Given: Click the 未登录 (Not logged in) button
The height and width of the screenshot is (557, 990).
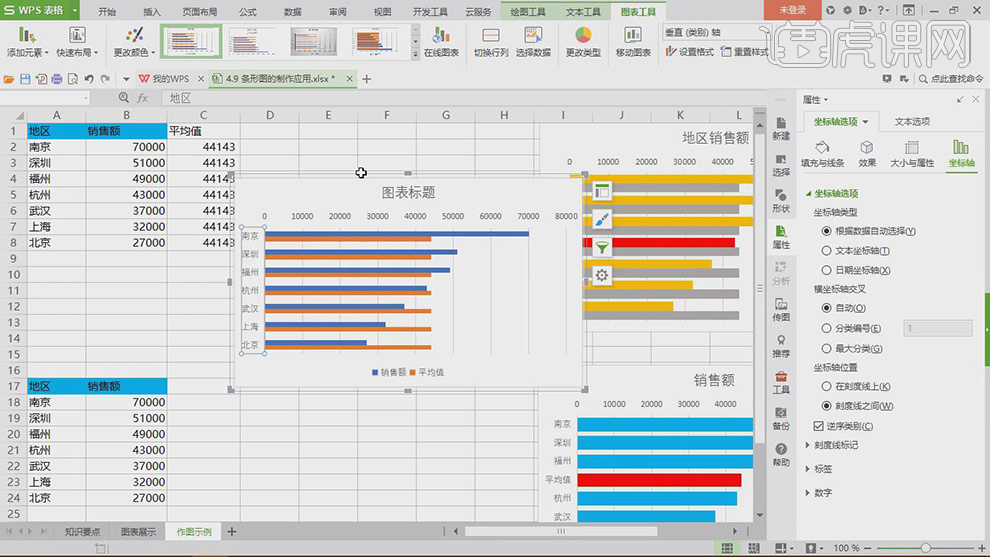Looking at the screenshot, I should click(x=792, y=9).
